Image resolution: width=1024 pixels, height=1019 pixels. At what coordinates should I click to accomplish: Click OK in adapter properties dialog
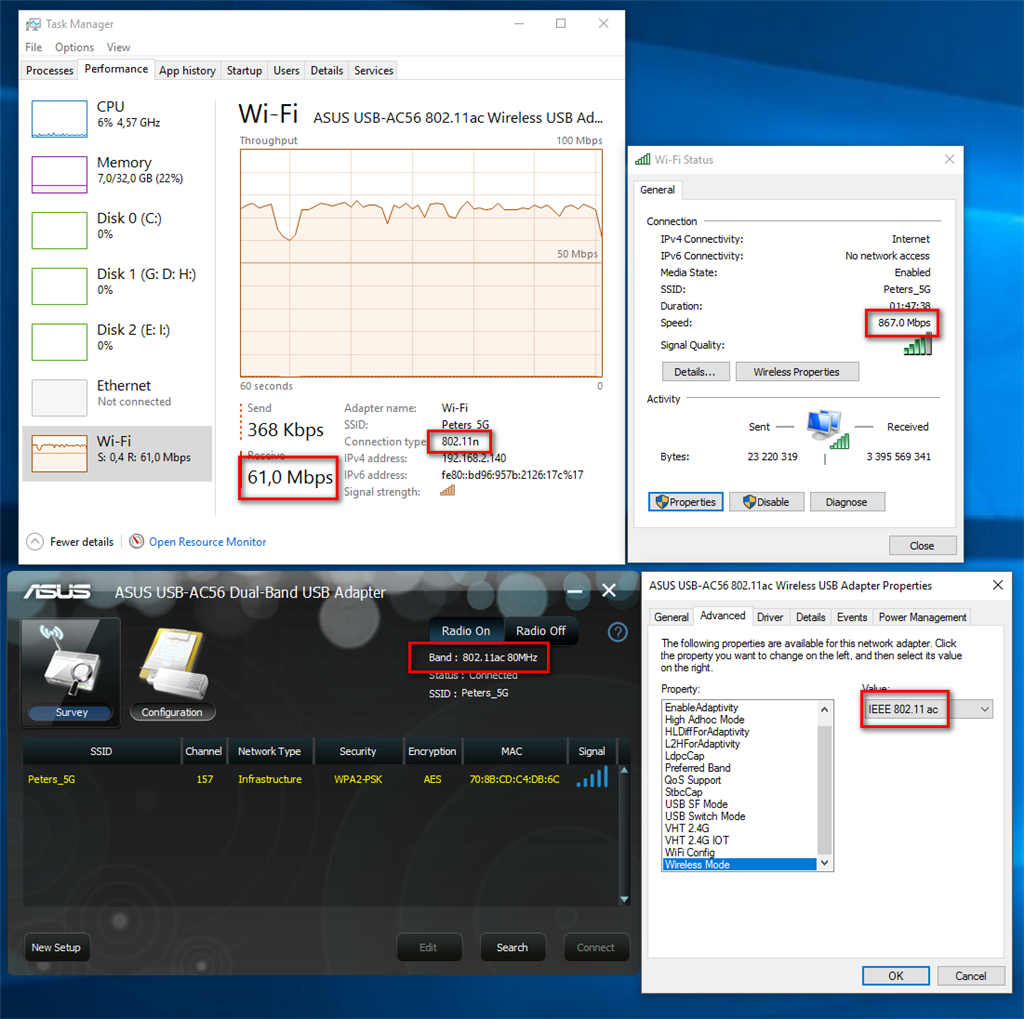point(895,976)
